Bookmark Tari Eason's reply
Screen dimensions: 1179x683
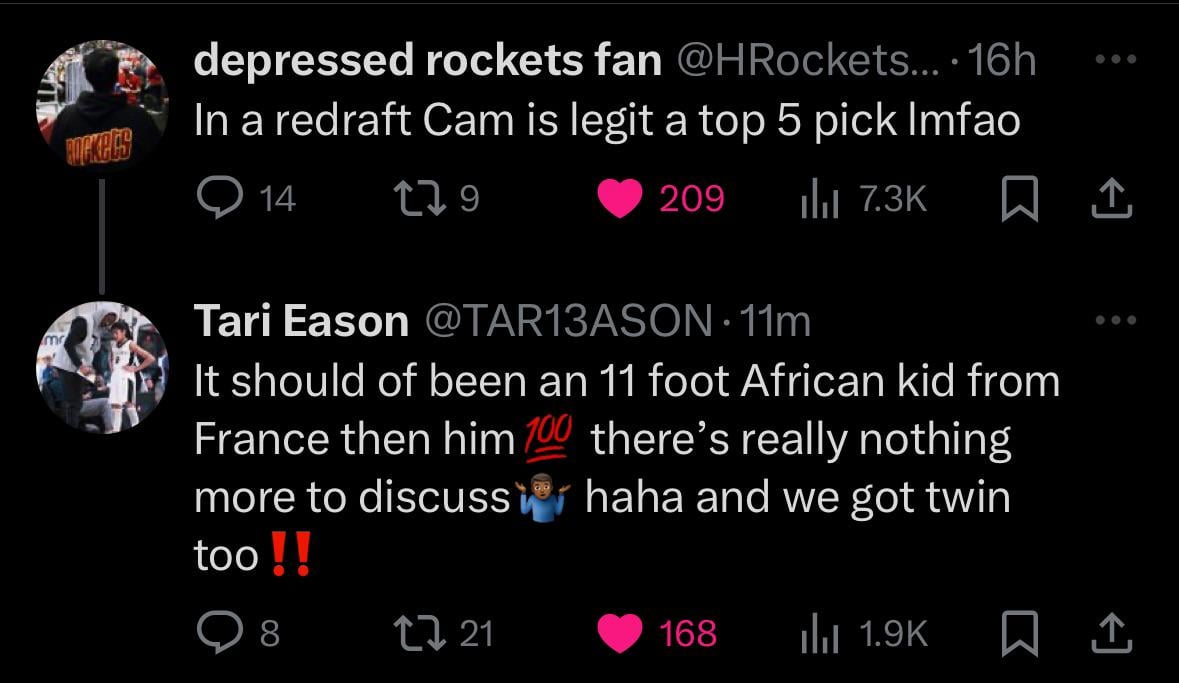pos(1018,632)
